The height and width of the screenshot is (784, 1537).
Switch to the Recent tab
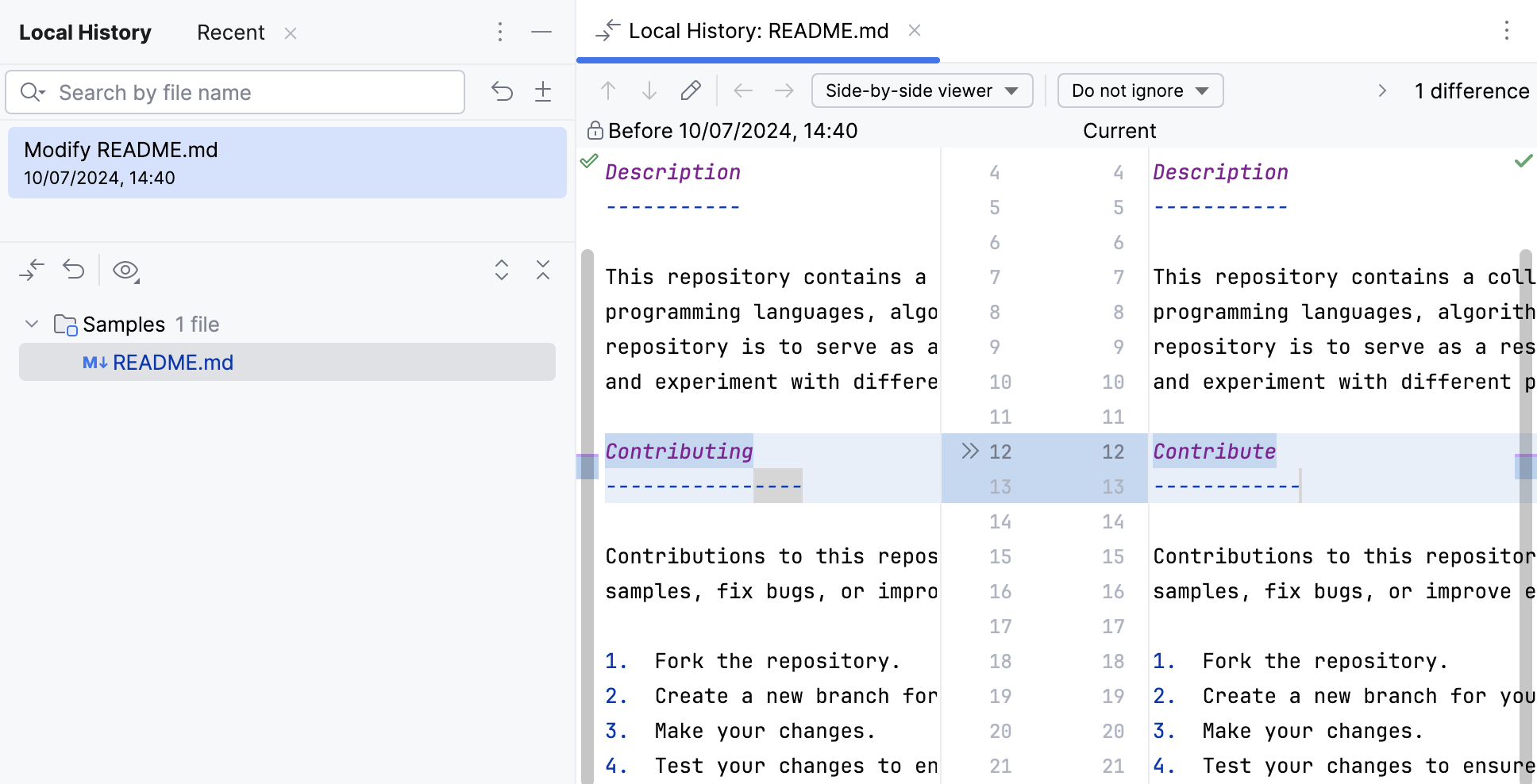coord(230,33)
